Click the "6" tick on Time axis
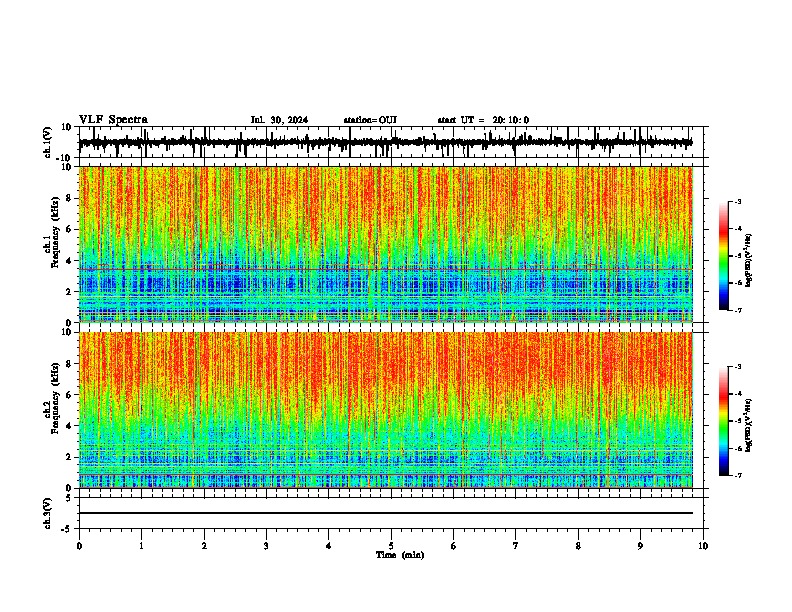Viewport: 792px width, 612px height. (x=454, y=546)
